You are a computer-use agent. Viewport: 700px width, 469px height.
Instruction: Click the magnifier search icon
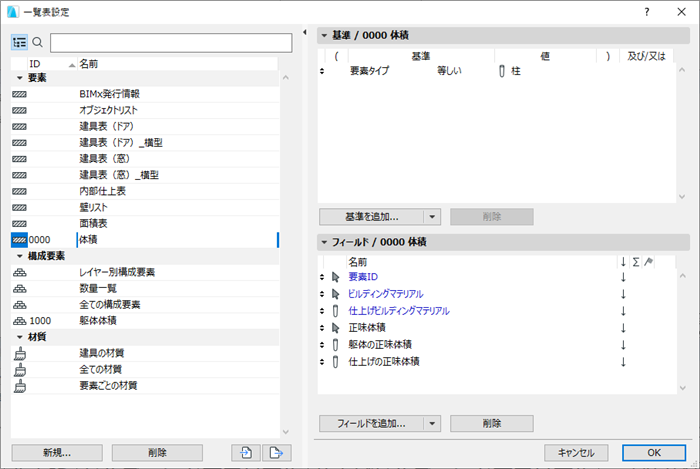(38, 42)
